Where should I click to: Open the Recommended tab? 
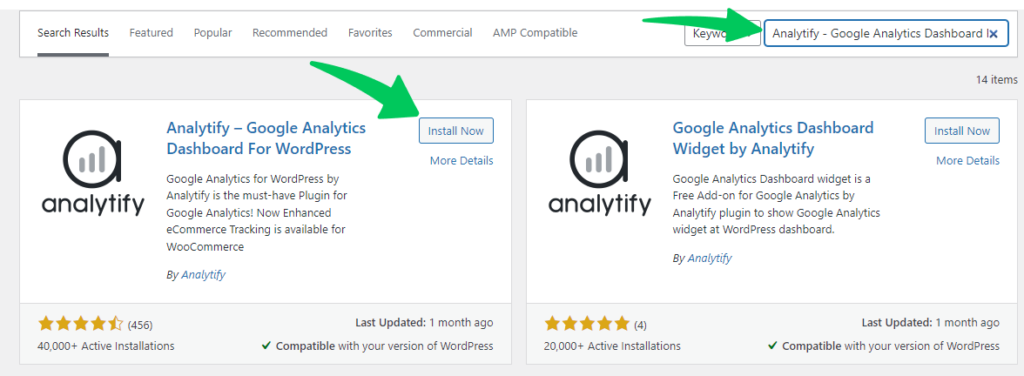290,33
